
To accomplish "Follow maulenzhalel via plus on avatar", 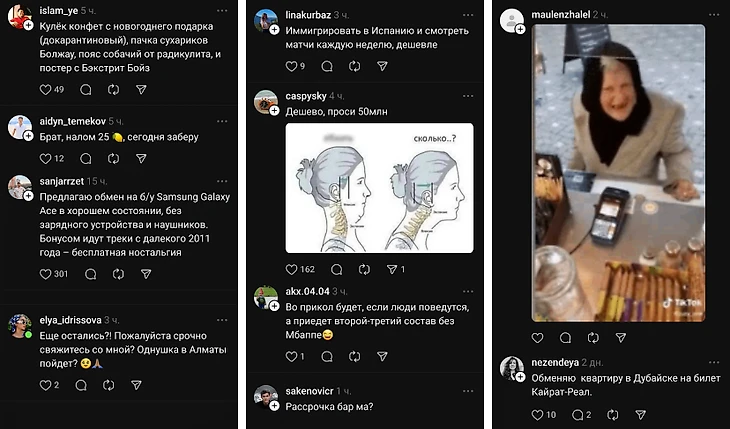I will 520,29.
